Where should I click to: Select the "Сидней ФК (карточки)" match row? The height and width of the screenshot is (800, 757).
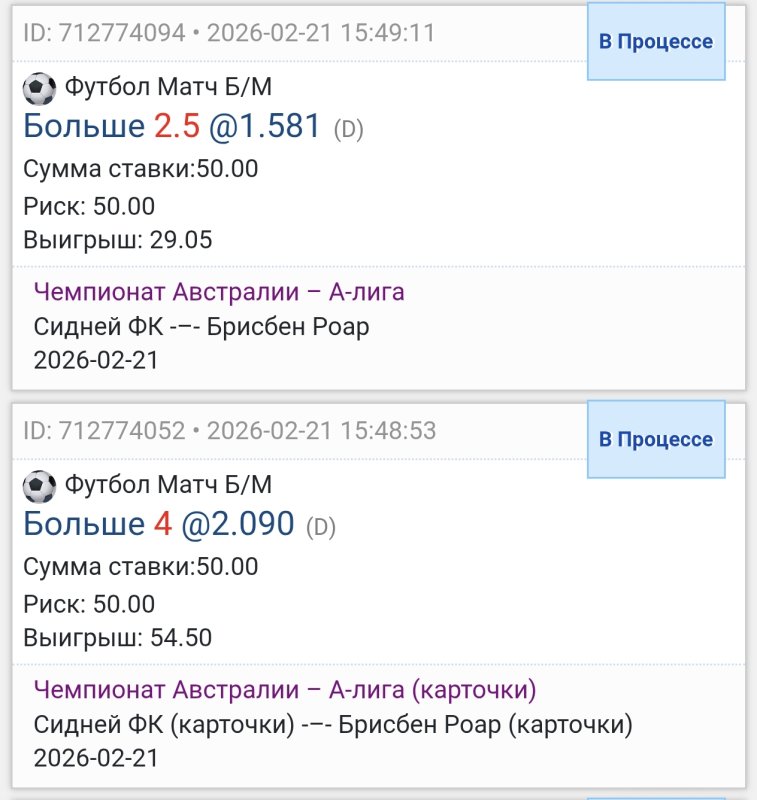click(x=333, y=725)
